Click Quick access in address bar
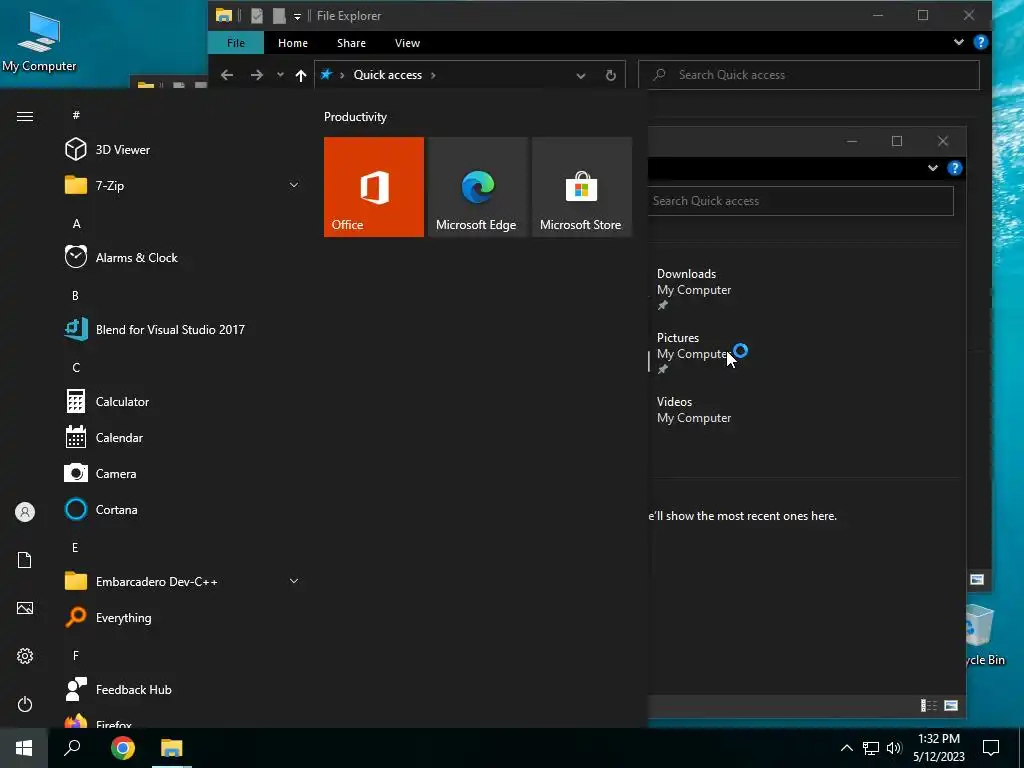This screenshot has width=1024, height=768. click(387, 75)
